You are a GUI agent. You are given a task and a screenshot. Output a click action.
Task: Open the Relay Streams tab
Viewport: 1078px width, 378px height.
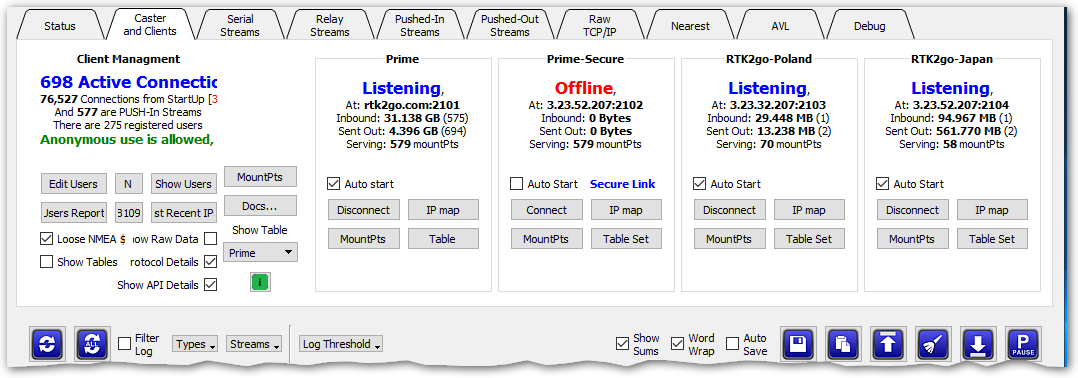[329, 25]
